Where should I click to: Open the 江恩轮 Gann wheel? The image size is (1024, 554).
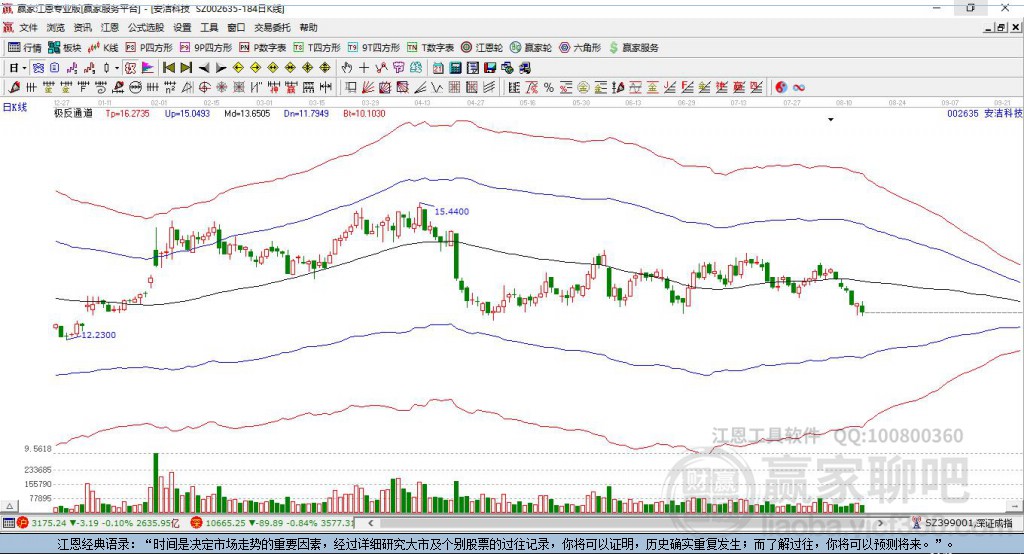point(482,48)
